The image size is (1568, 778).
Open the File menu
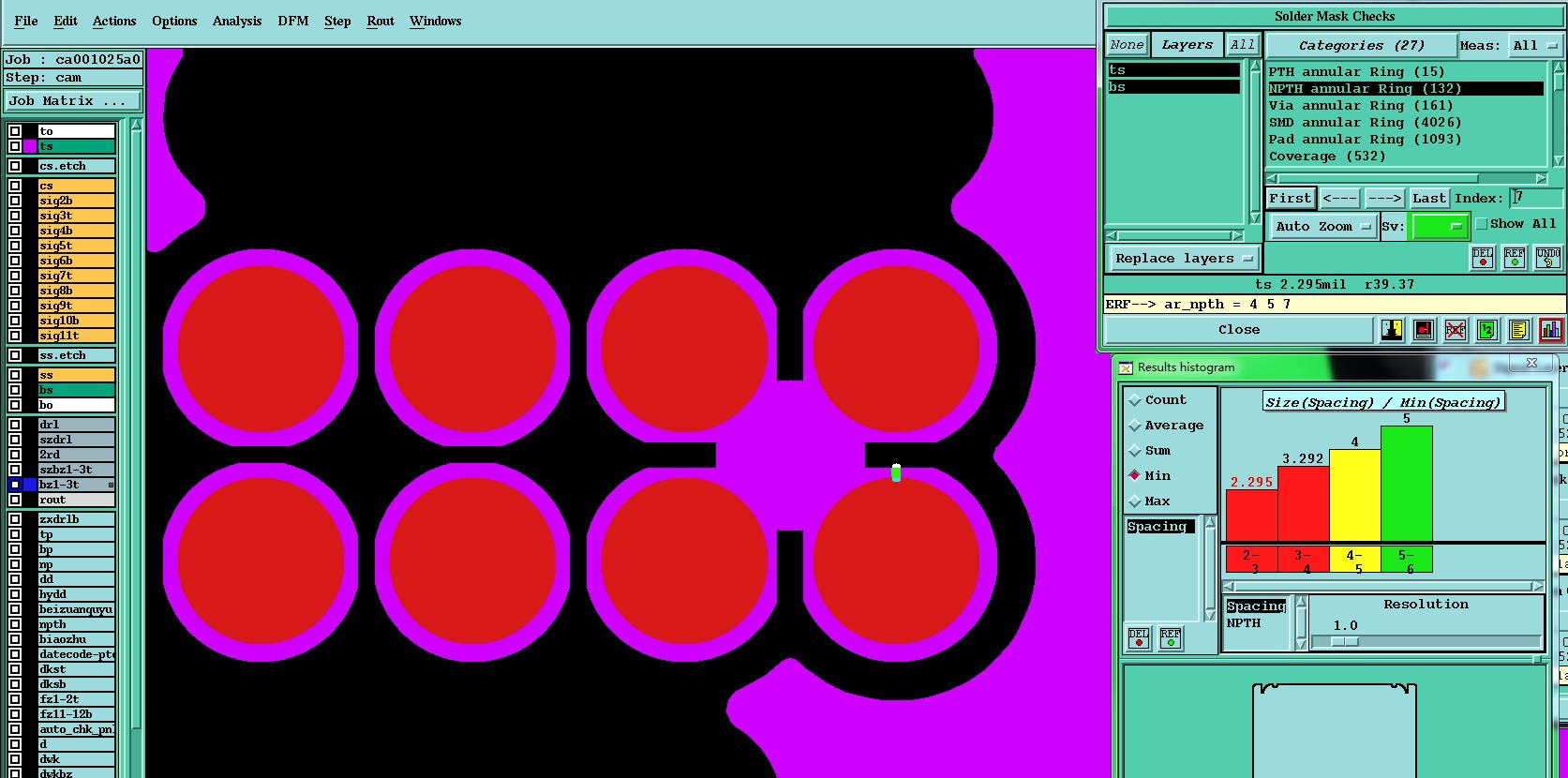click(x=26, y=21)
